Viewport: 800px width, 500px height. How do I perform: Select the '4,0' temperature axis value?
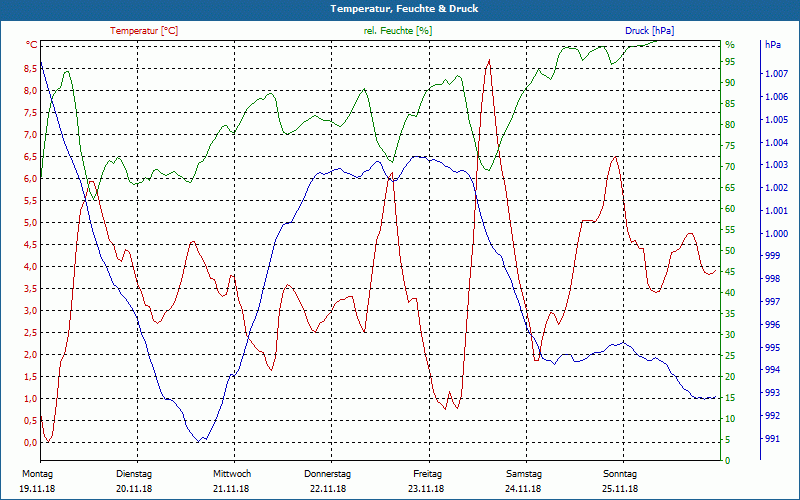(x=30, y=266)
